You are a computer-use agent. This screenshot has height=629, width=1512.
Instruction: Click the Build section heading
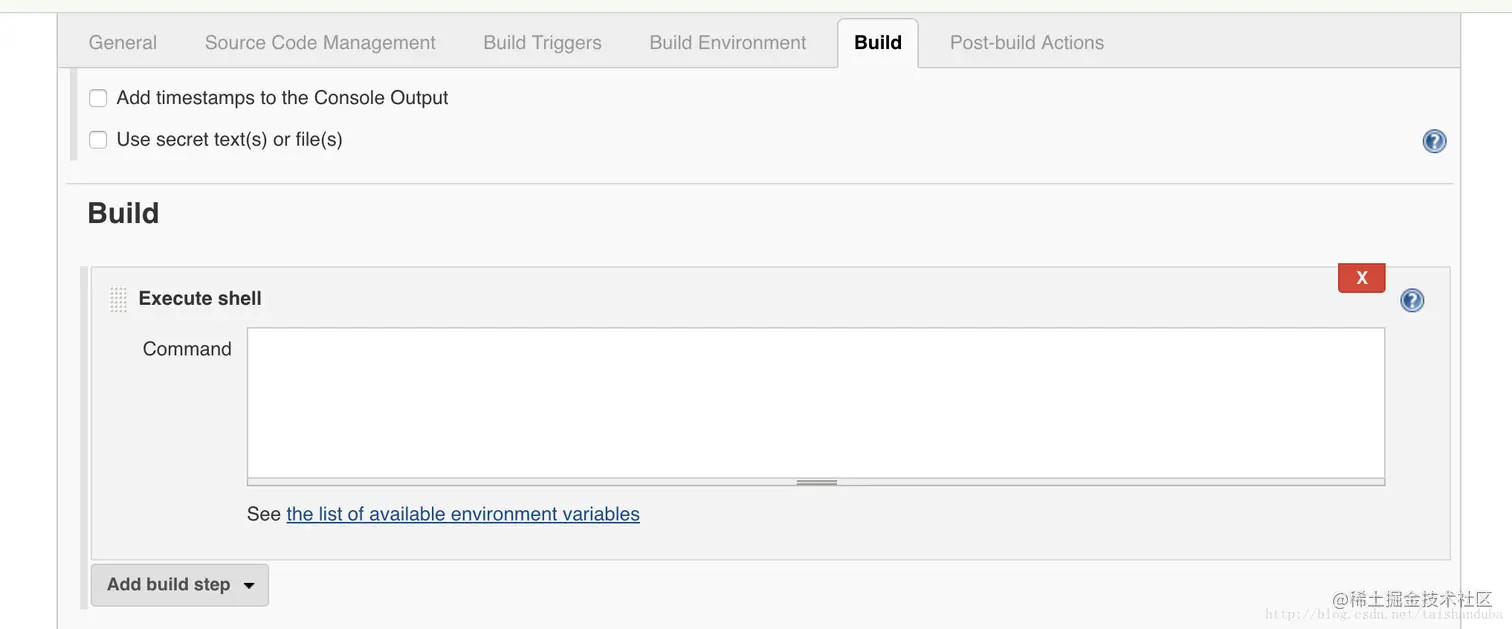(x=123, y=213)
